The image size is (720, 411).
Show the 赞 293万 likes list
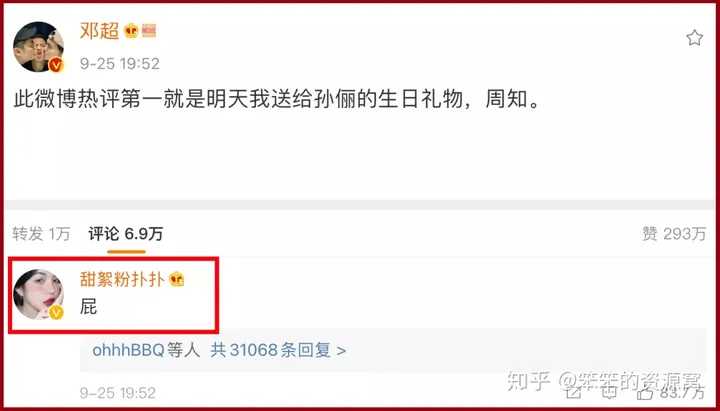pyautogui.click(x=674, y=234)
